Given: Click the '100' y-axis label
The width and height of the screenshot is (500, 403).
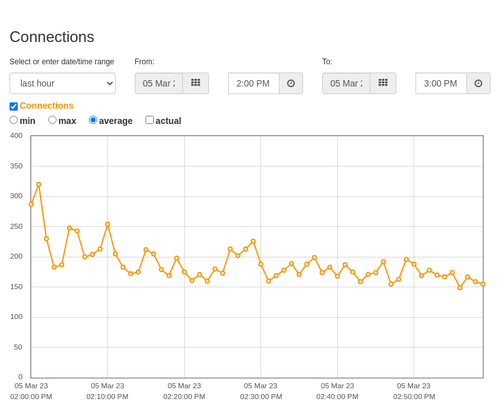Looking at the screenshot, I should pos(16,317).
